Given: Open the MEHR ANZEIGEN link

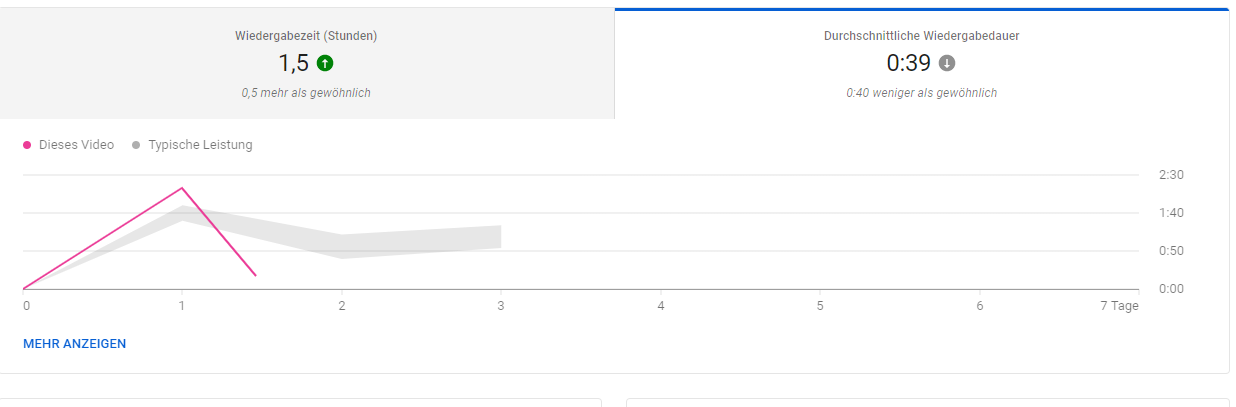Looking at the screenshot, I should (74, 343).
